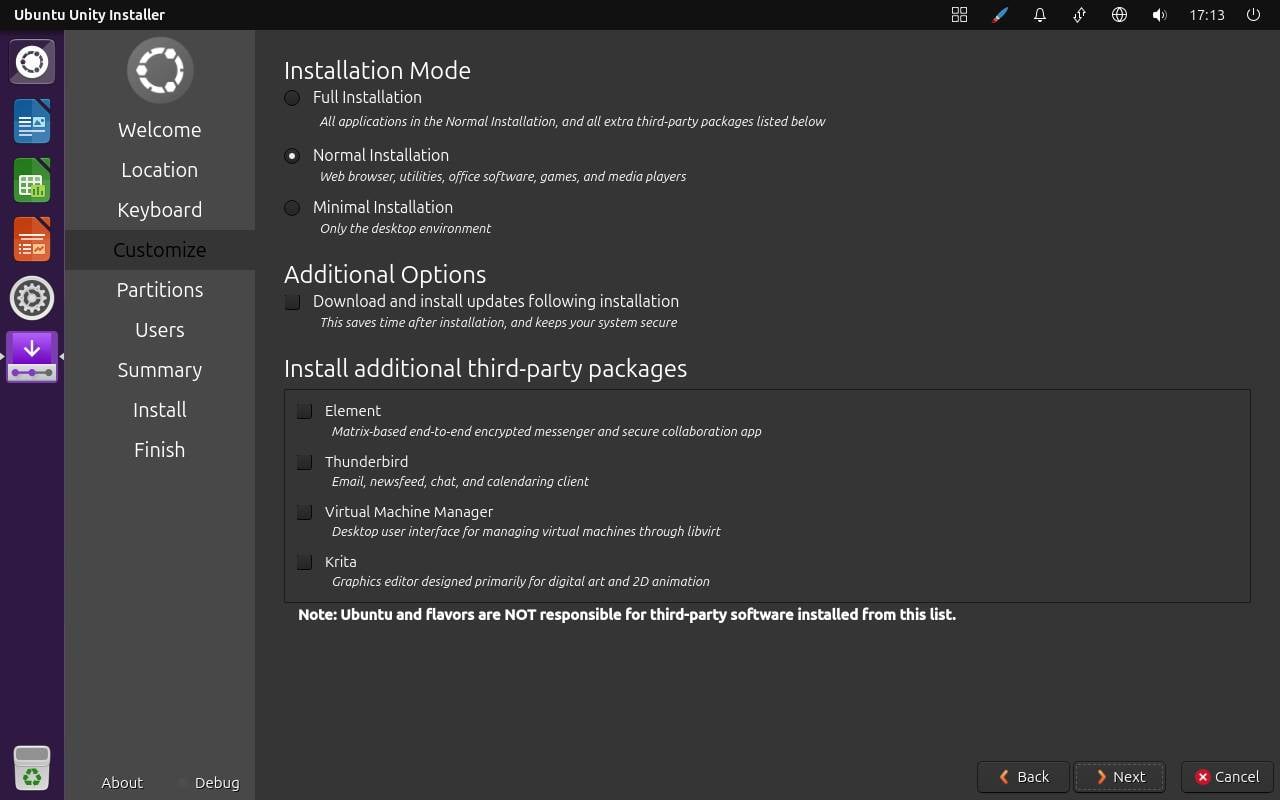This screenshot has width=1280, height=800.
Task: Cancel the installation
Action: pos(1227,777)
